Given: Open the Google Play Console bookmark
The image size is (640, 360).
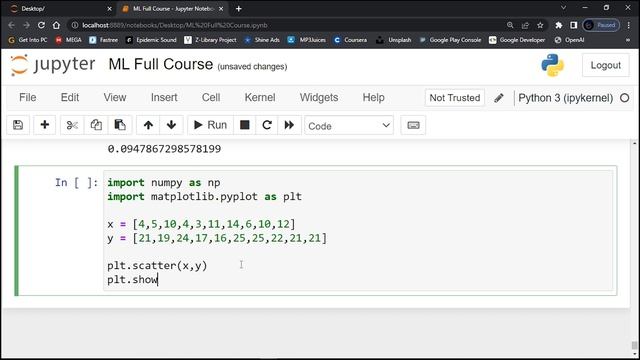Looking at the screenshot, I should pyautogui.click(x=450, y=40).
